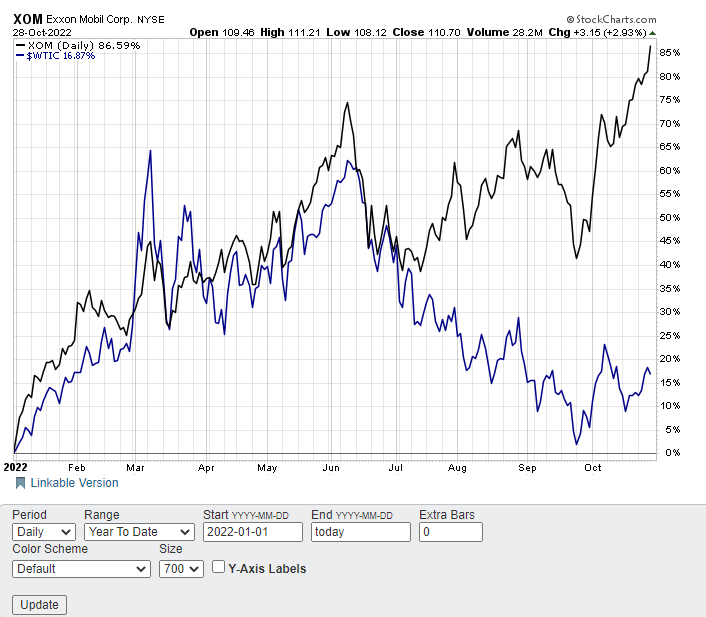Click the 0% y-axis label

point(672,453)
